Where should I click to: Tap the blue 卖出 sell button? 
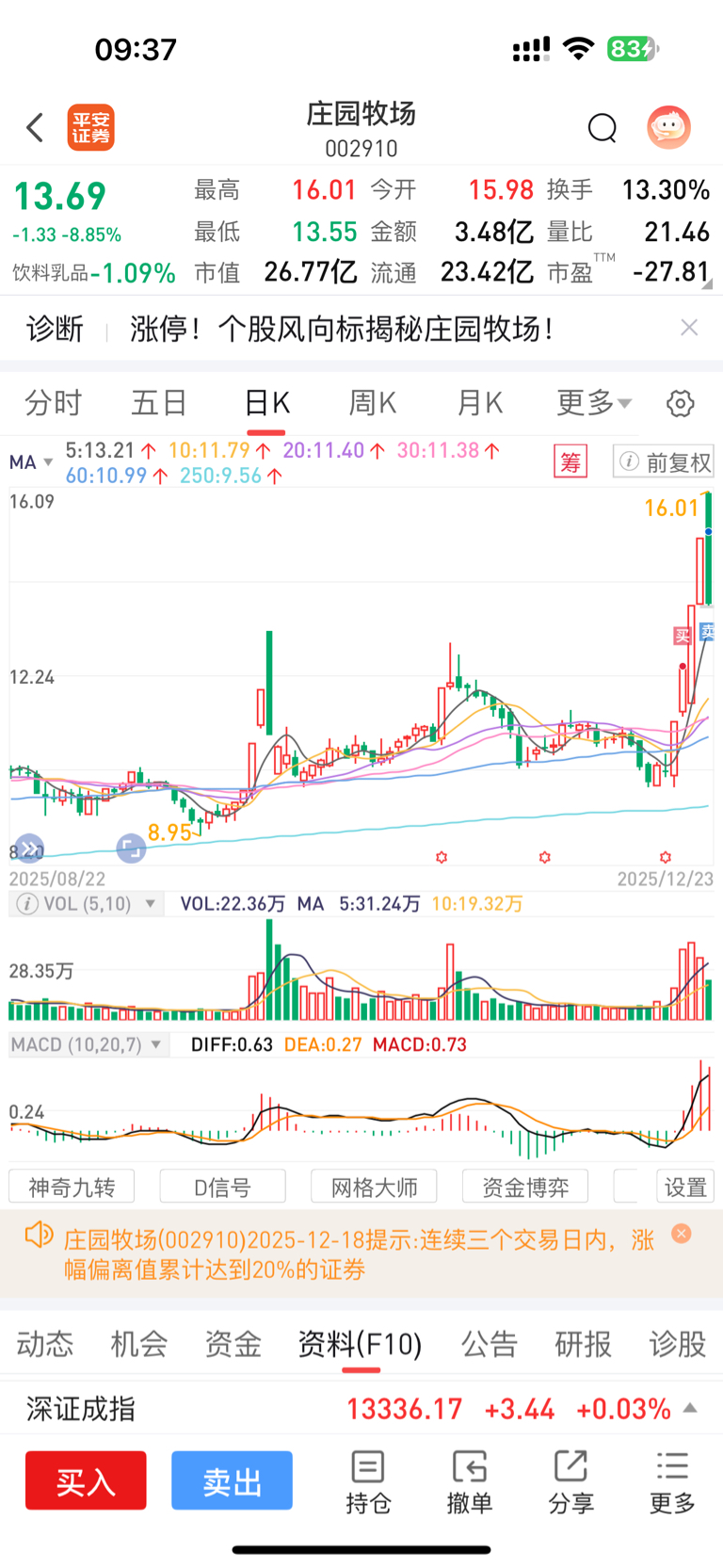232,1480
